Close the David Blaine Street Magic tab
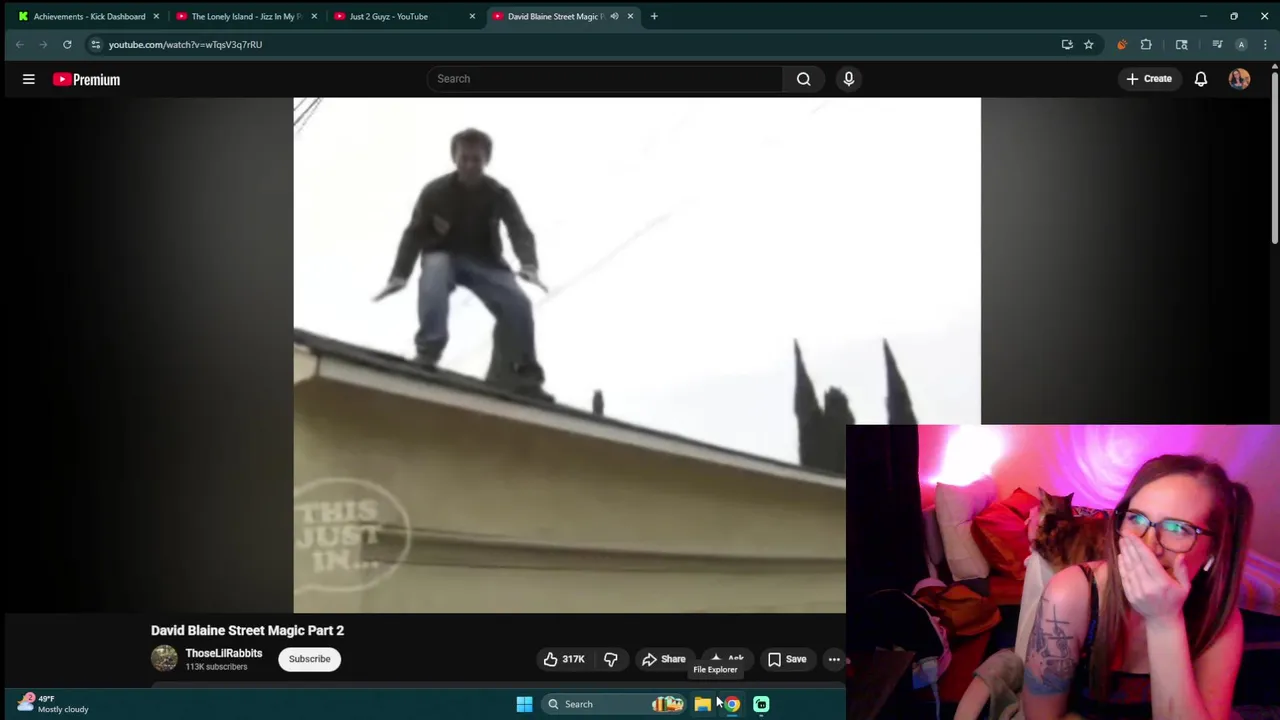1280x720 pixels. [x=630, y=16]
